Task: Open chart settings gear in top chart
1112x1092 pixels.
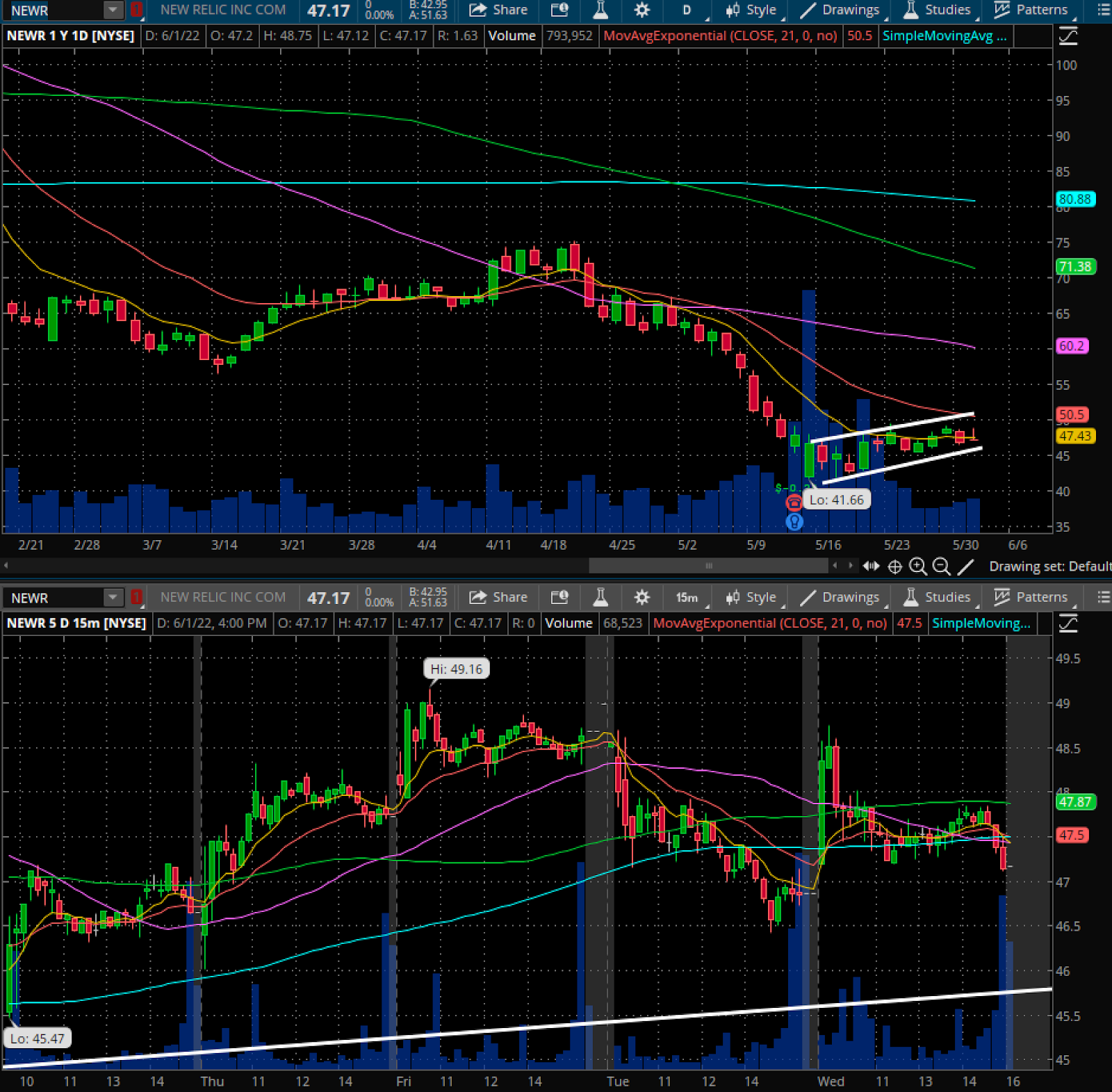Action: (x=642, y=10)
